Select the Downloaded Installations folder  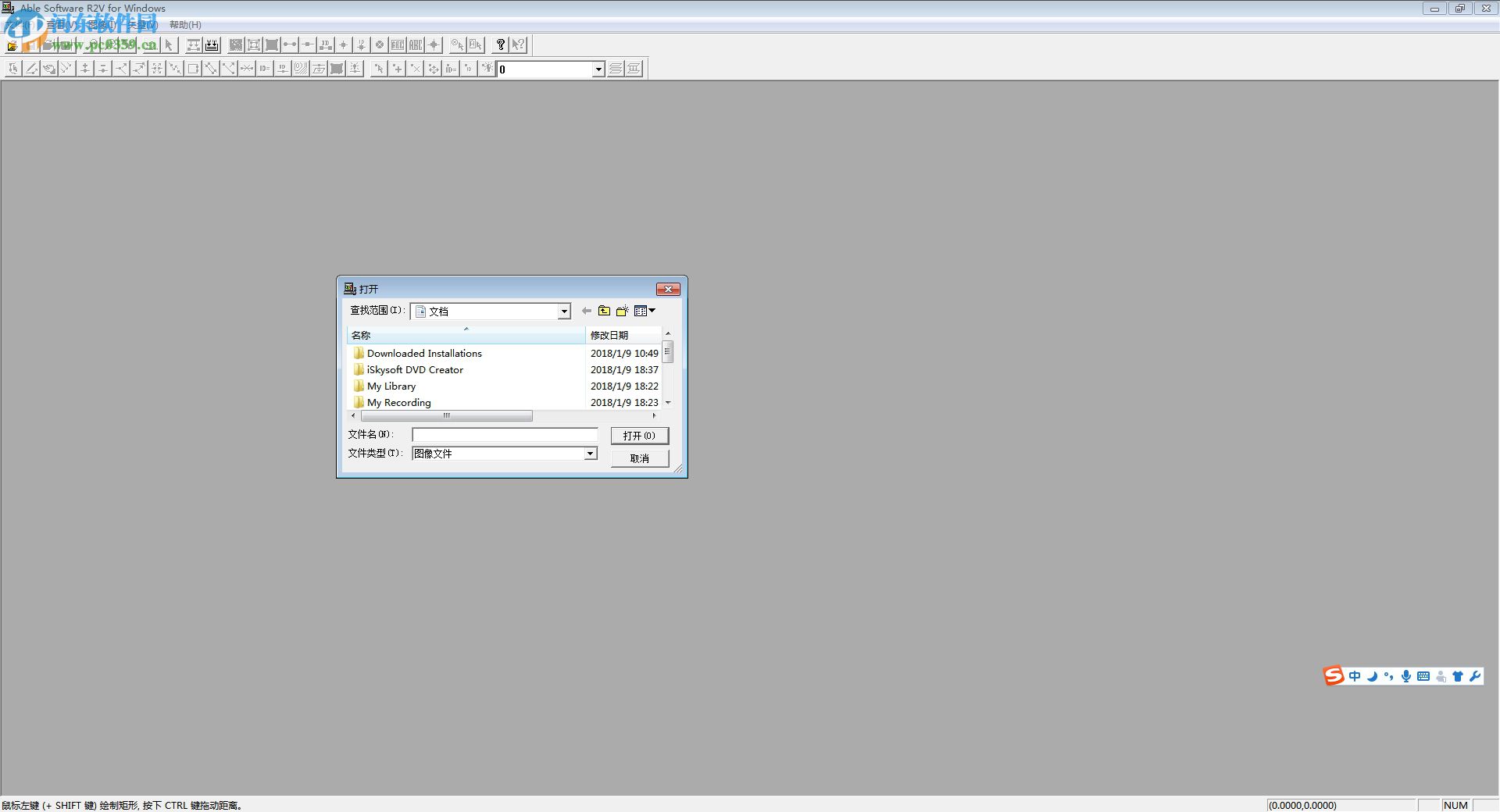pyautogui.click(x=424, y=353)
